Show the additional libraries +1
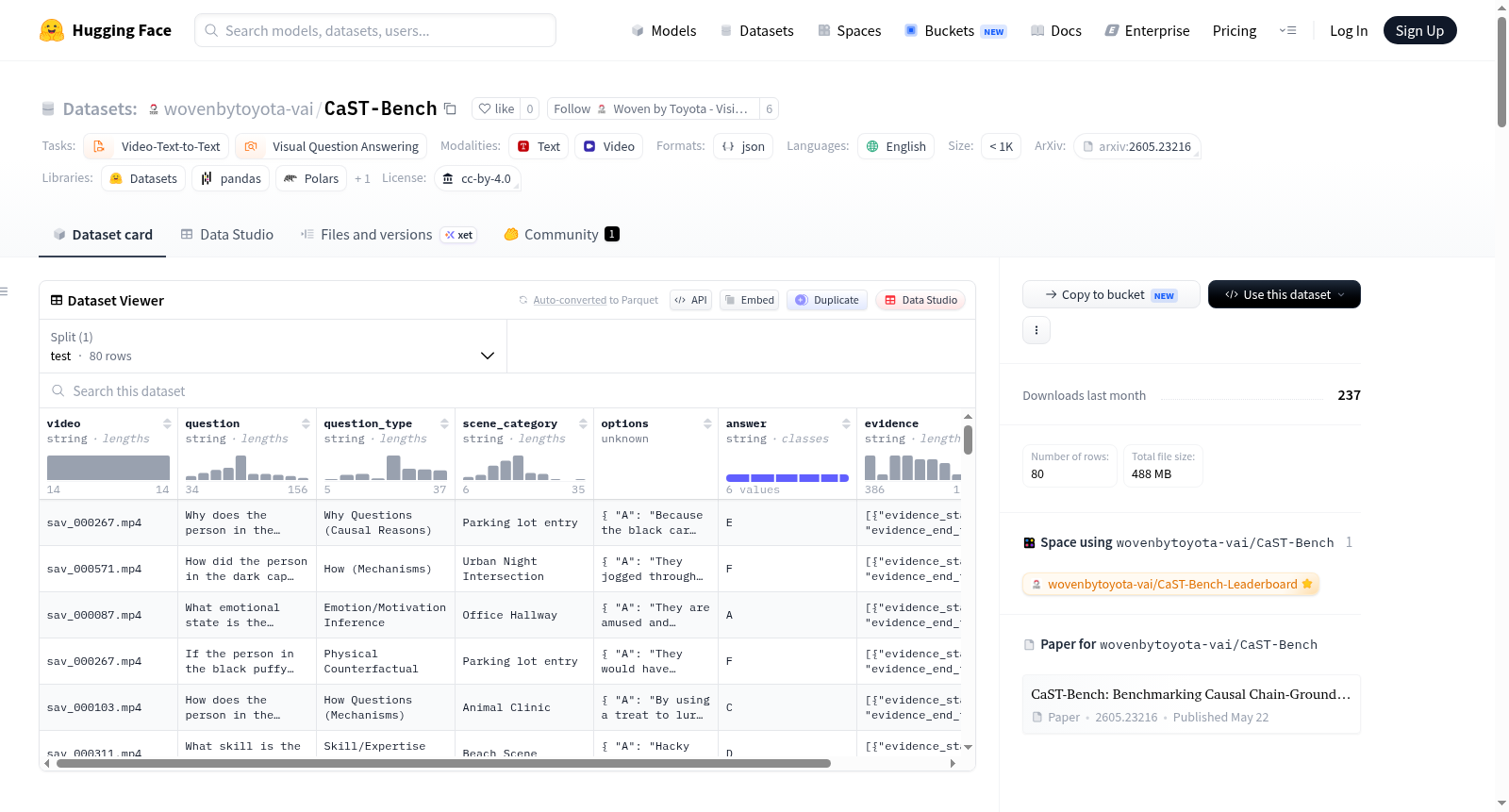1509x812 pixels. click(362, 178)
